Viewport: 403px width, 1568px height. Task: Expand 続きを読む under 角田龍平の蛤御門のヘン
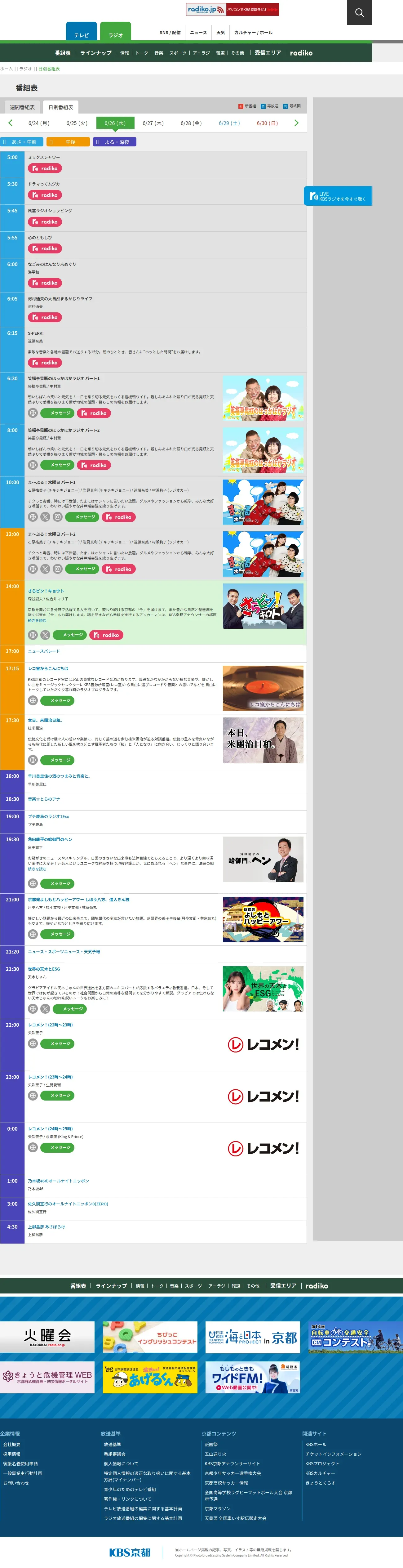[x=37, y=869]
